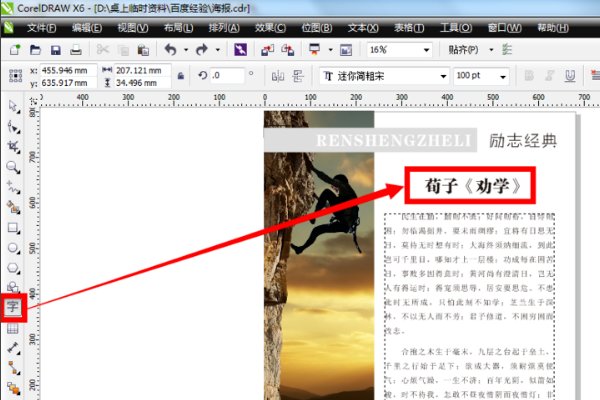Save the document
The width and height of the screenshot is (600, 400).
click(56, 50)
